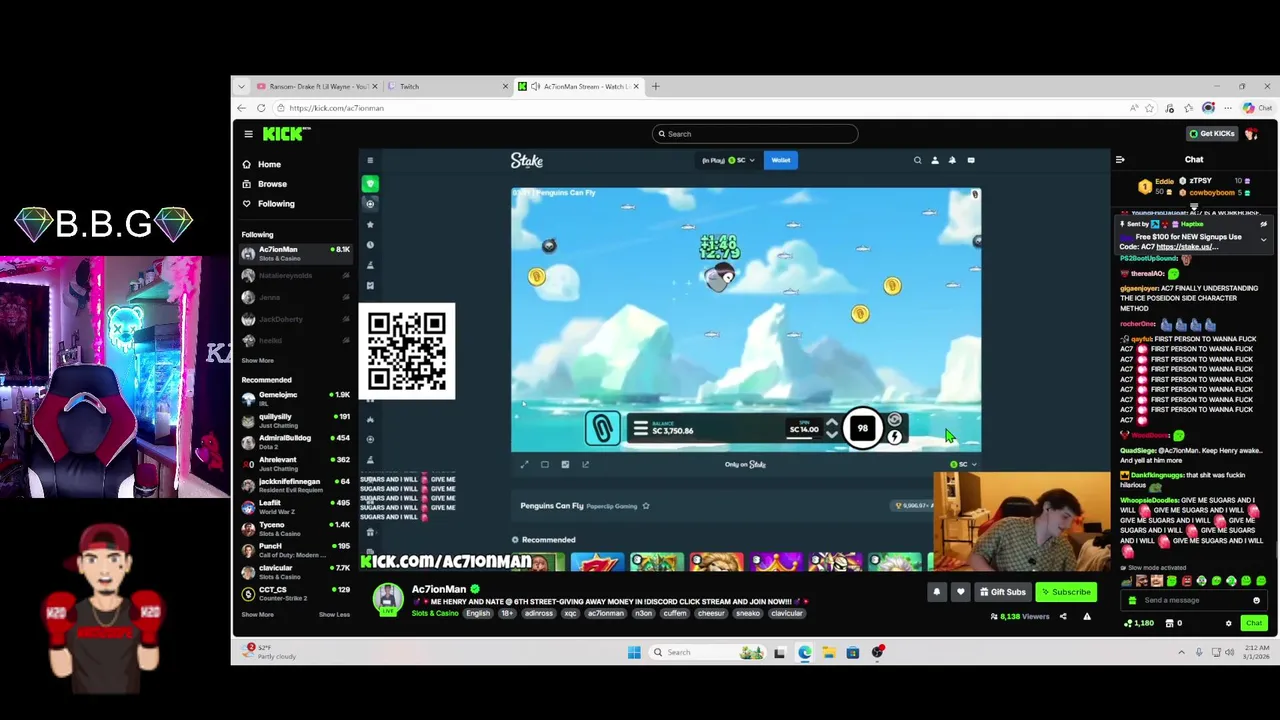Hide the pinned chat message
This screenshot has height=720, width=1280.
coord(1263,224)
